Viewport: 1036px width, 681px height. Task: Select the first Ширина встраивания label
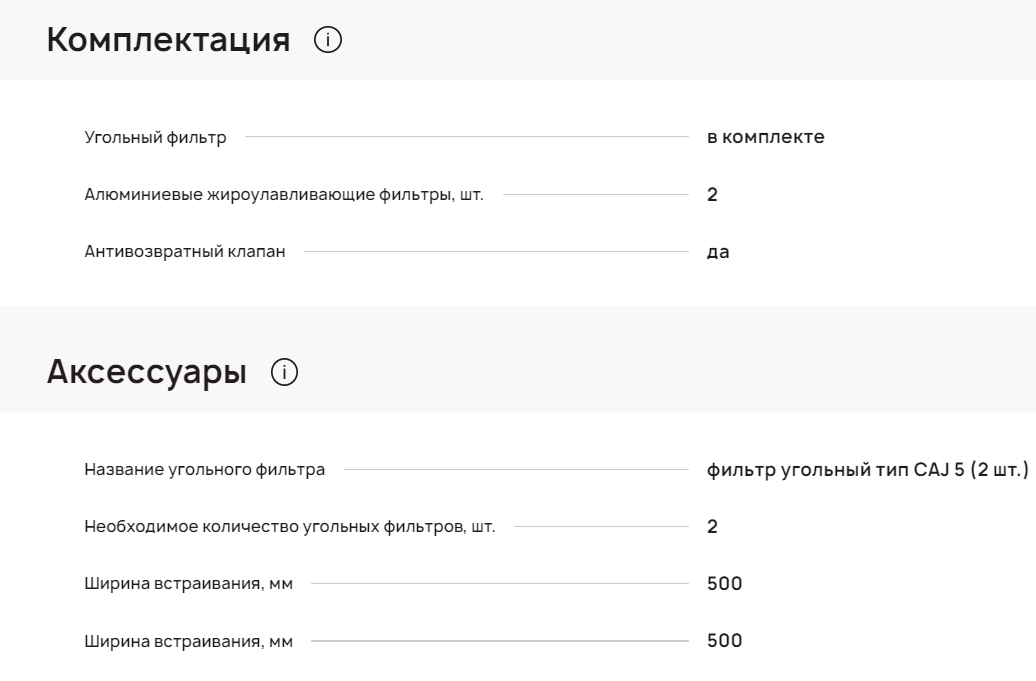[188, 584]
